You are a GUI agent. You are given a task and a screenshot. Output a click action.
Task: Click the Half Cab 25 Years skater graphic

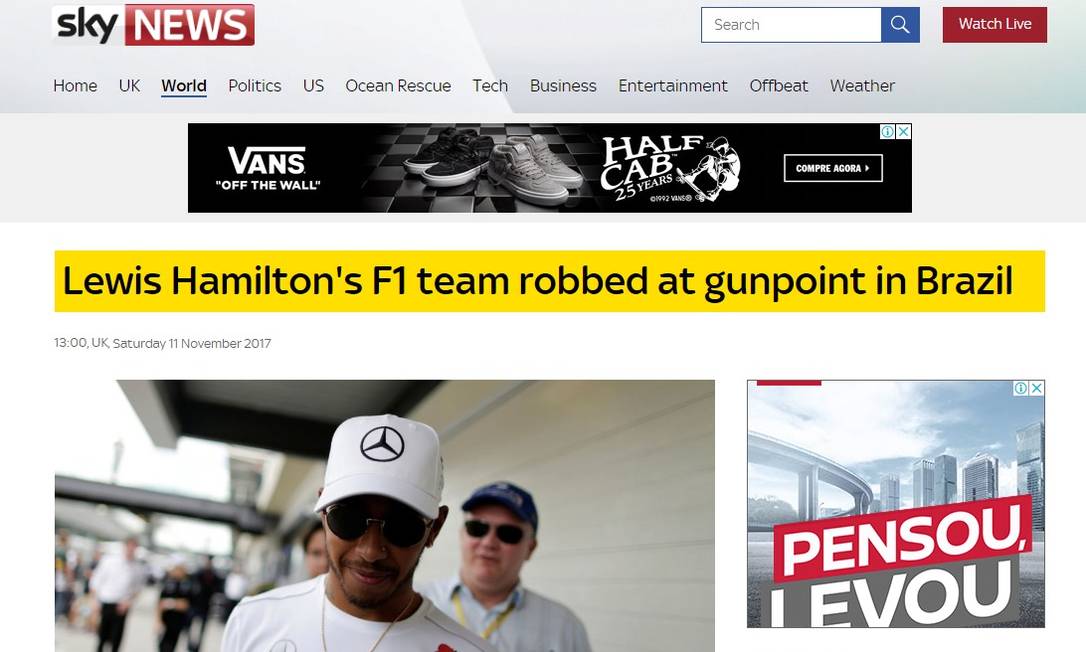point(670,168)
